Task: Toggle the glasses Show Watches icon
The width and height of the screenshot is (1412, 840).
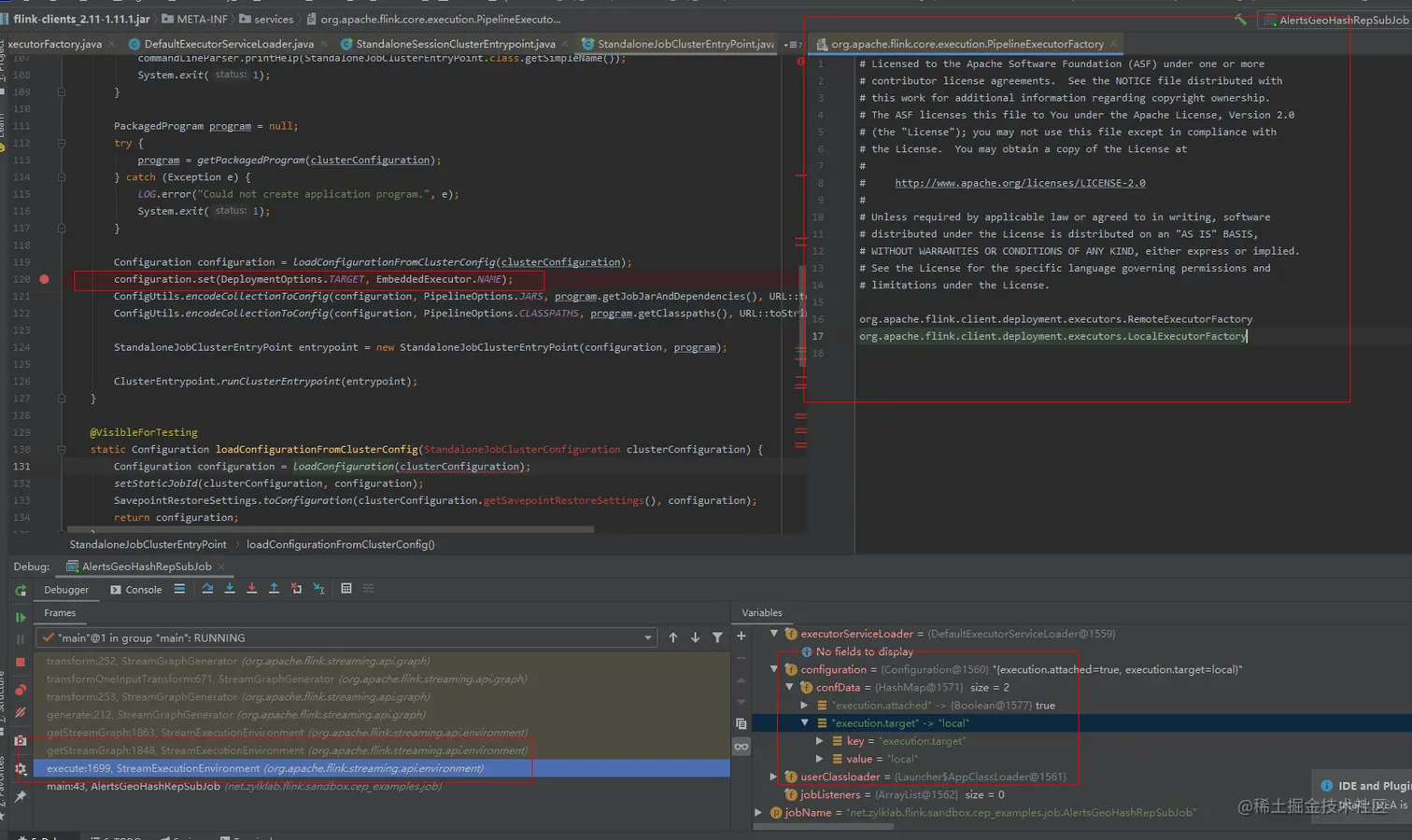Action: tap(741, 747)
